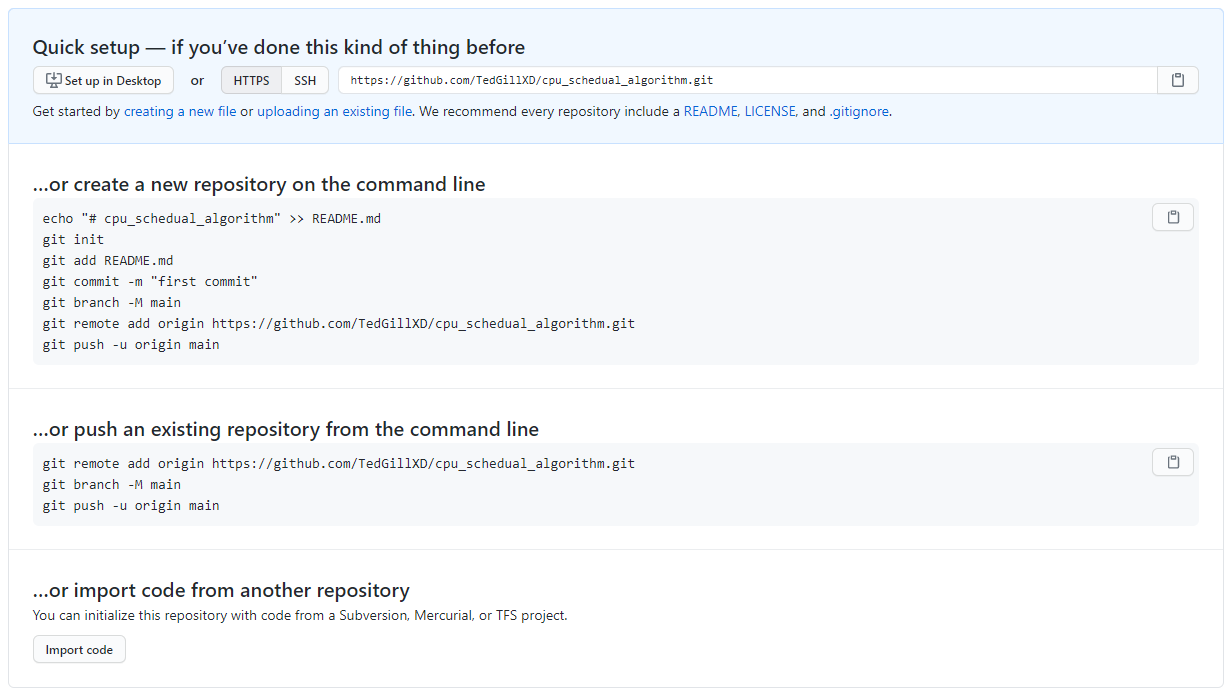Click the git init command line

coord(73,240)
